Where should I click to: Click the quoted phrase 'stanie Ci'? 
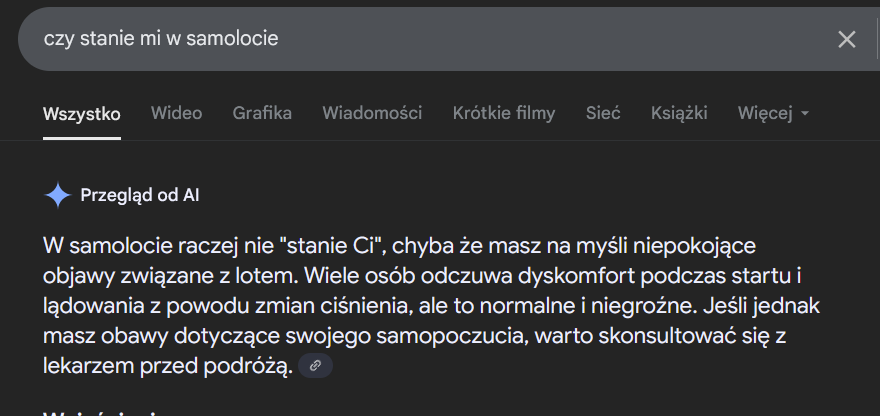coord(329,245)
